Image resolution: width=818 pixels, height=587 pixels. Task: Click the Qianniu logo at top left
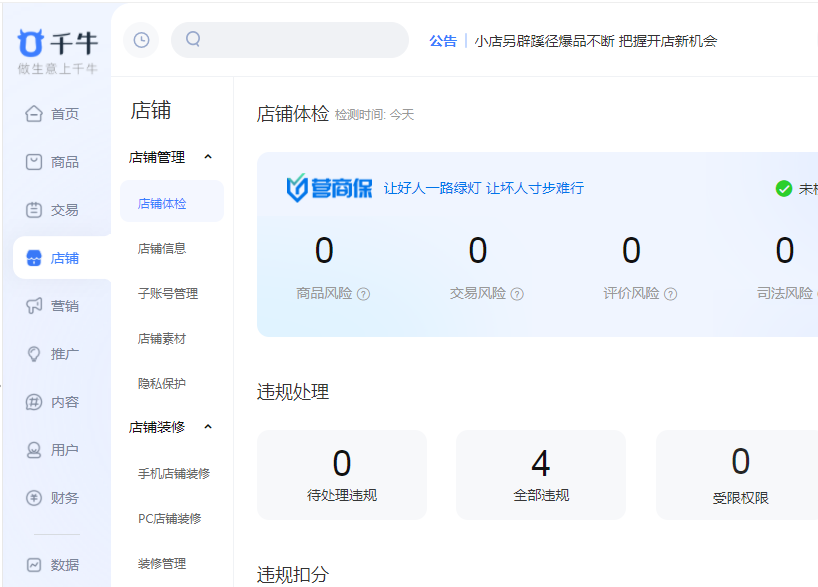[57, 51]
